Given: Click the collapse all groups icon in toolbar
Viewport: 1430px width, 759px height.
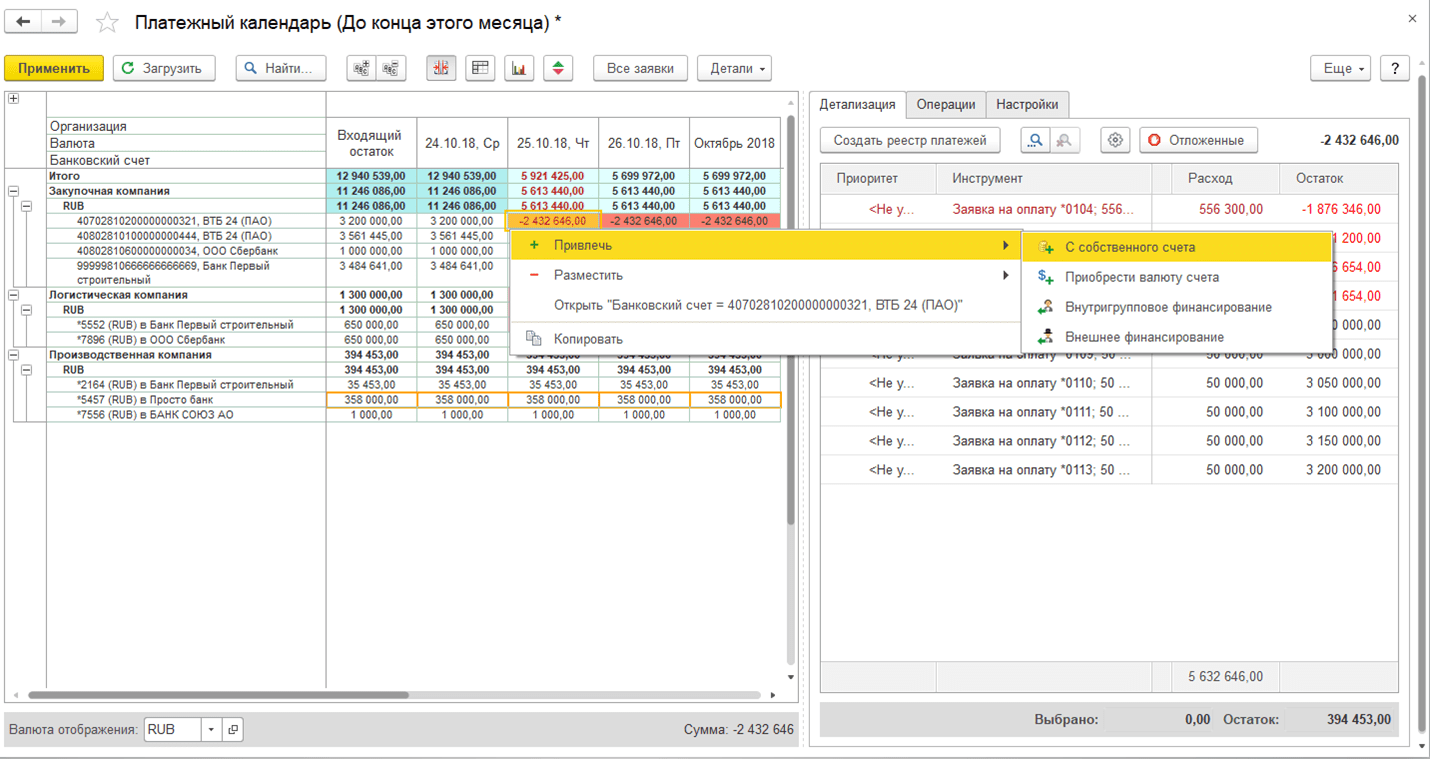Looking at the screenshot, I should click(391, 68).
